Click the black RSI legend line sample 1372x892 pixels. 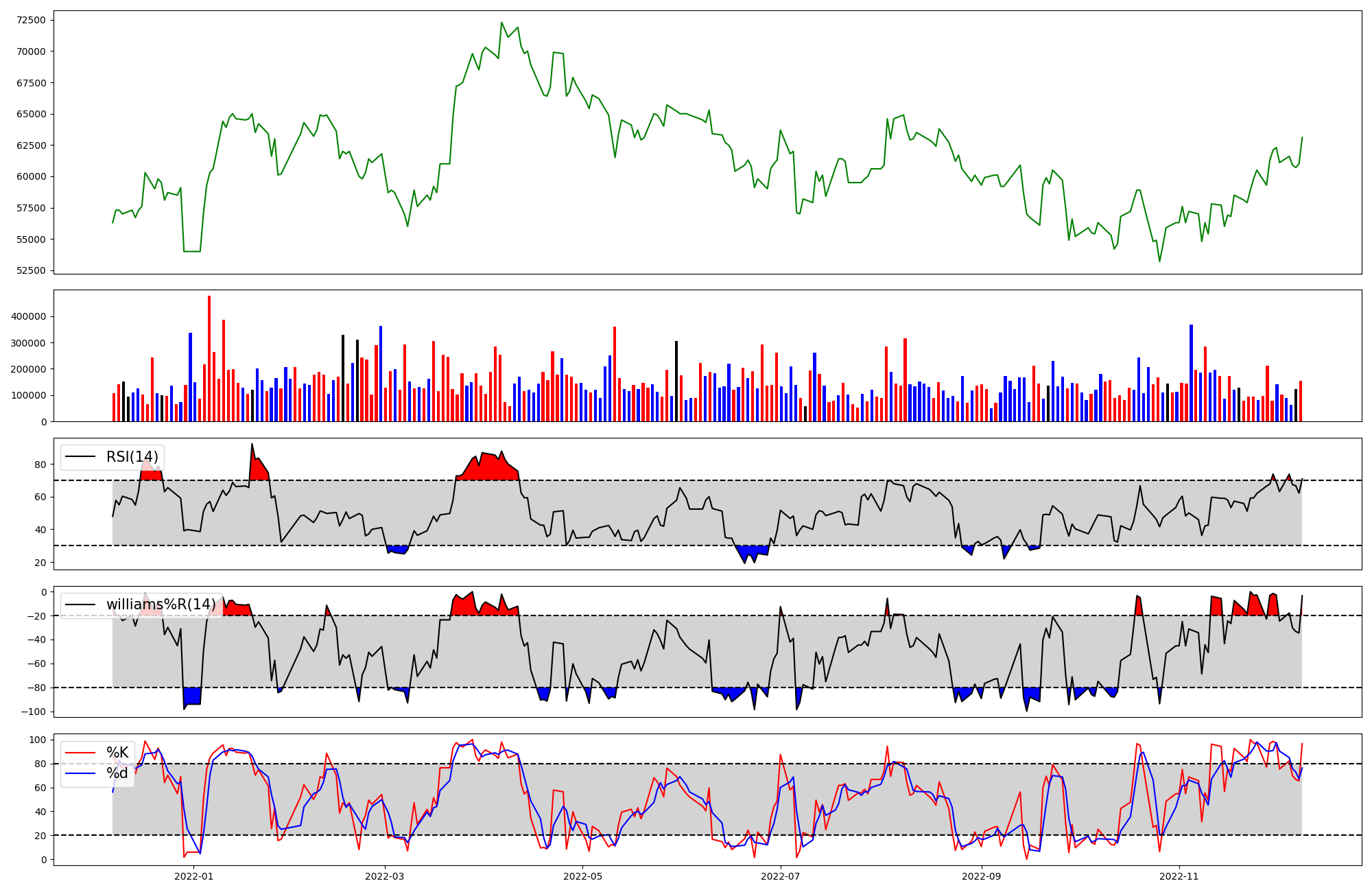(x=80, y=457)
